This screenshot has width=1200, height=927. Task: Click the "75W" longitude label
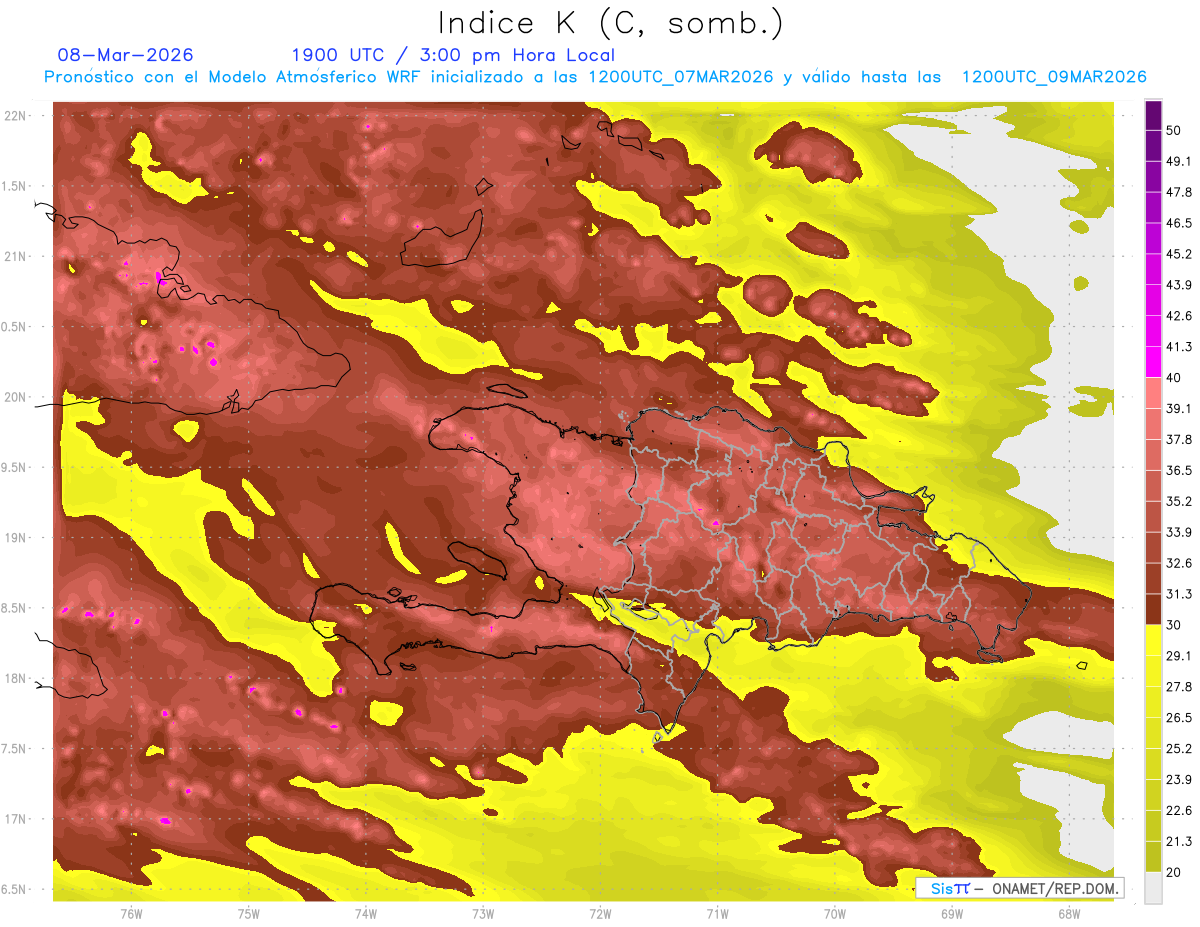click(x=248, y=913)
